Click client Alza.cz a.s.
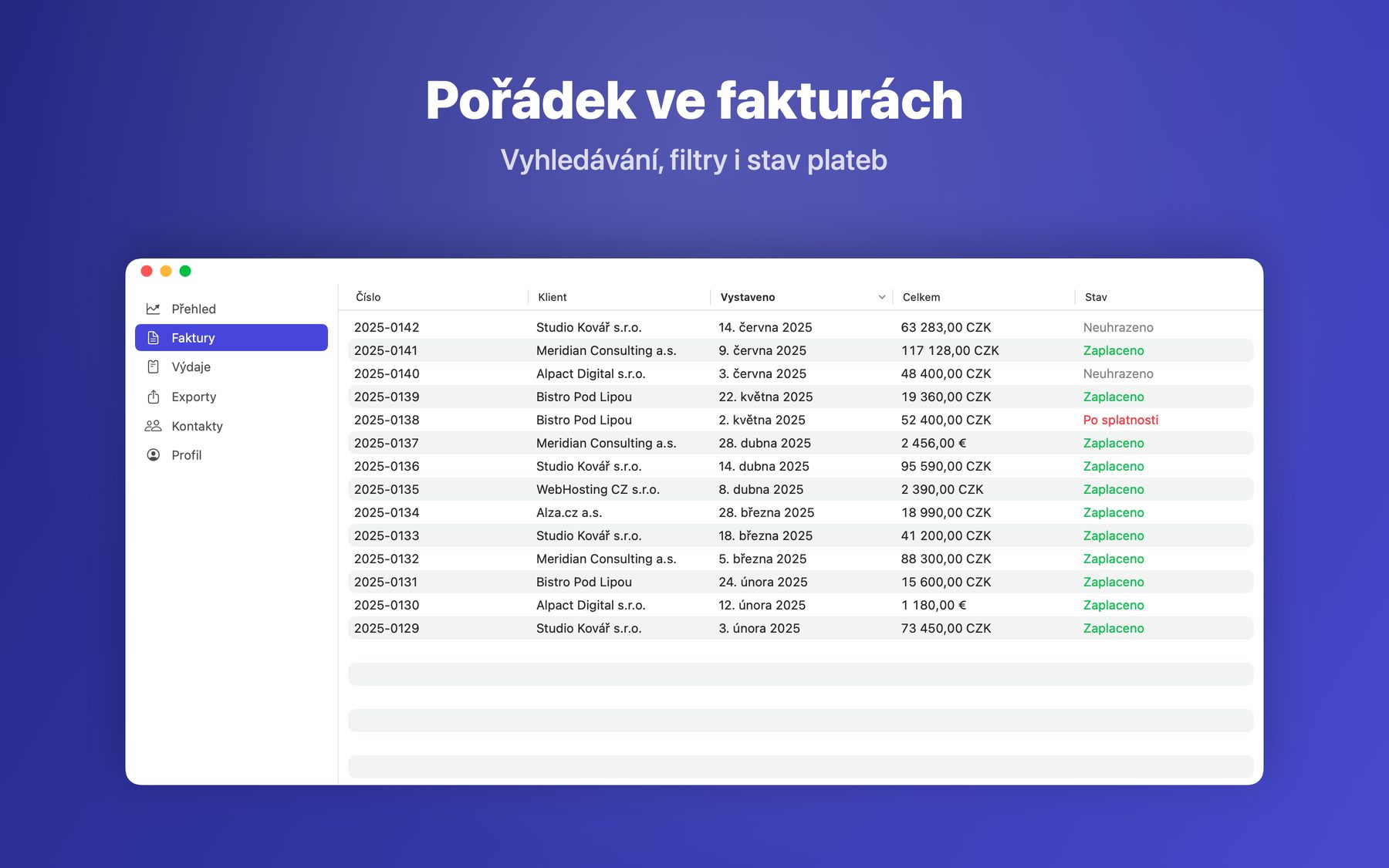This screenshot has width=1389, height=868. click(x=569, y=512)
